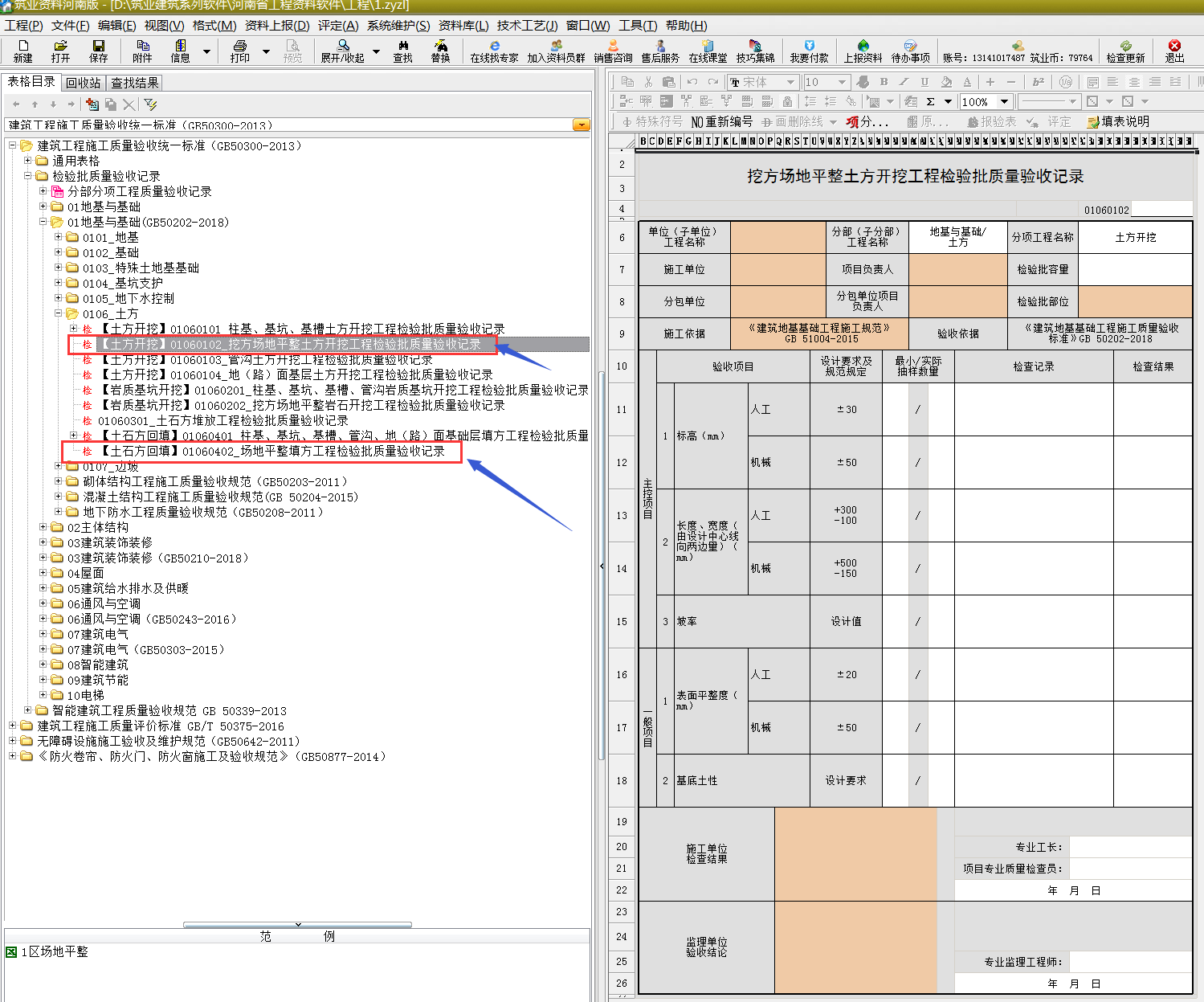
Task: Click the 画删除线 strikethrough button
Action: [x=792, y=121]
